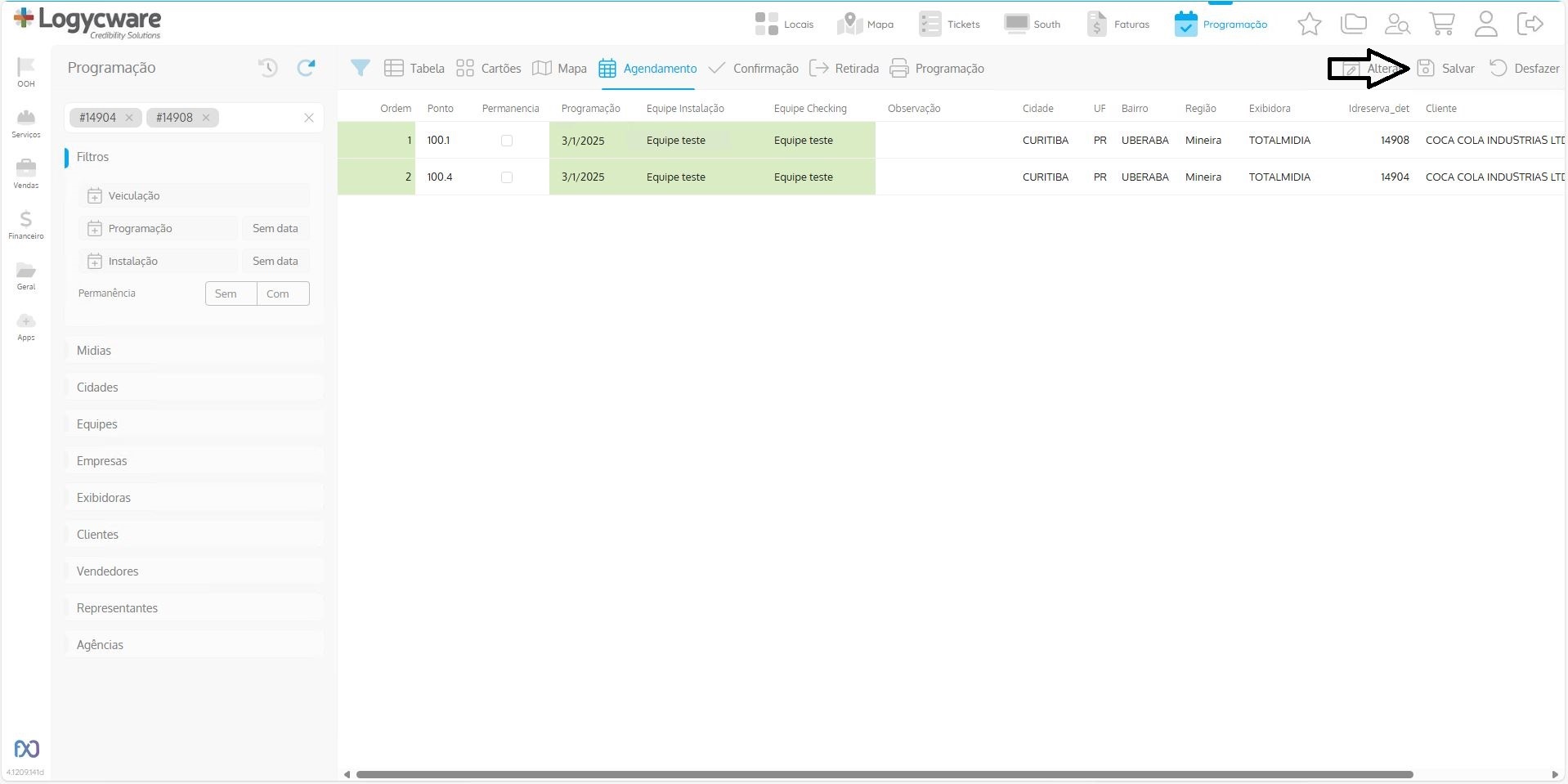Open the user profile icon
The height and width of the screenshot is (784, 1568).
click(1486, 25)
